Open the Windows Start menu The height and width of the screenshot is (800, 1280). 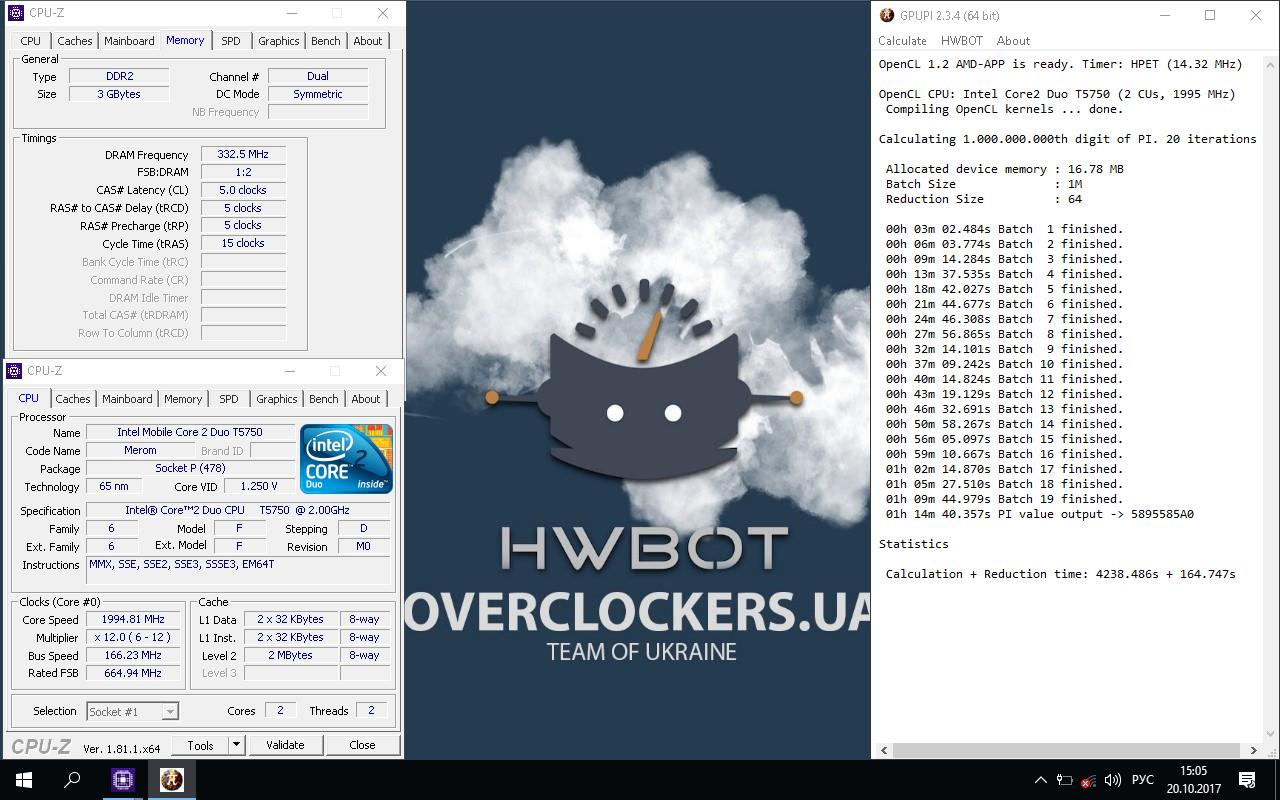coord(24,780)
